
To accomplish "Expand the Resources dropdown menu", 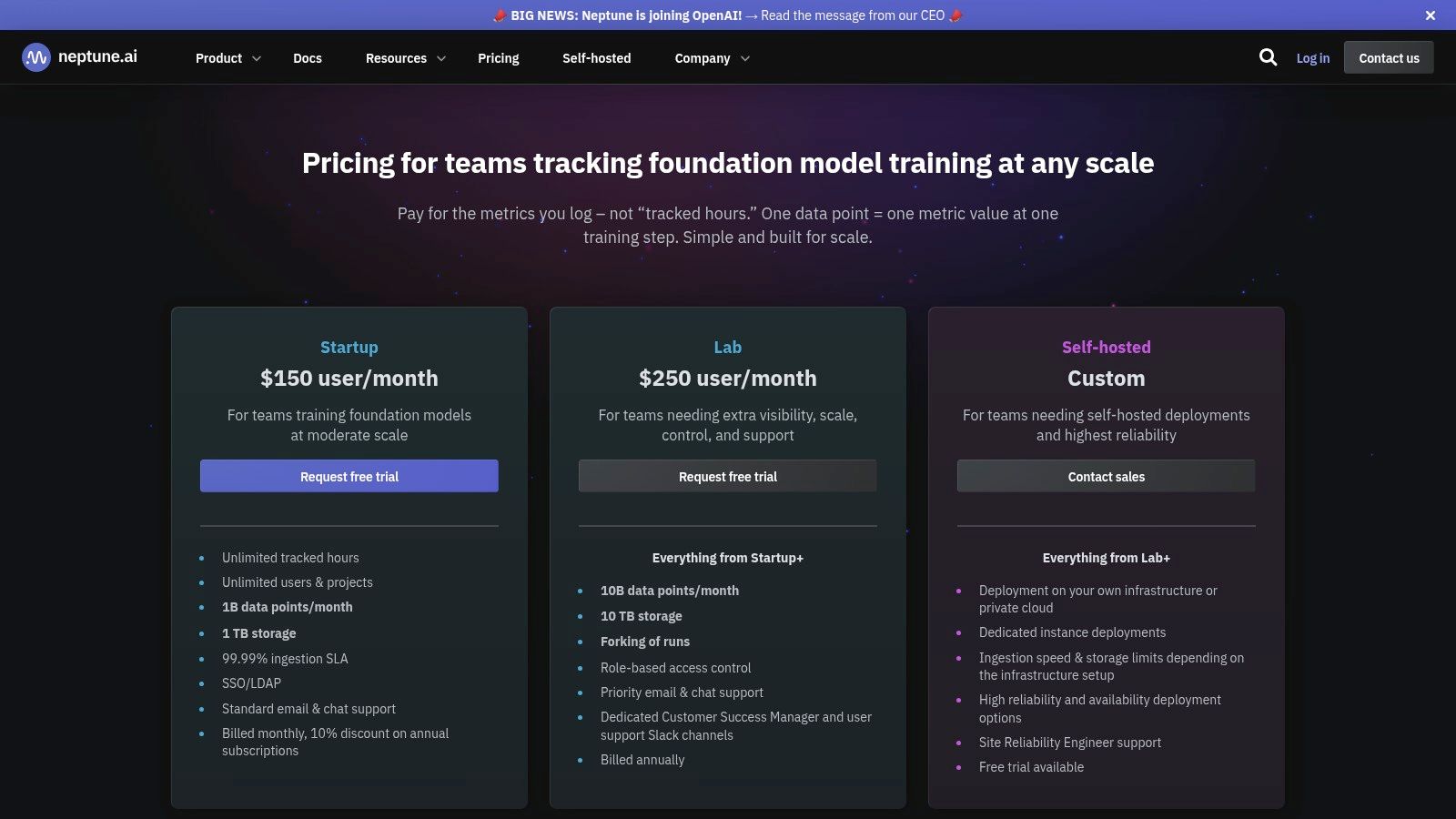I will pos(405,58).
